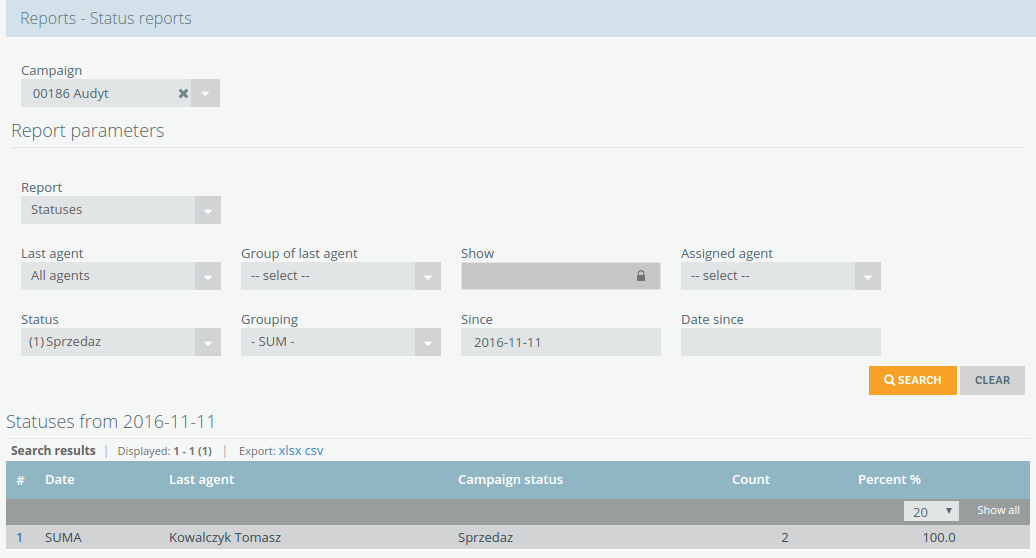Expand the Campaign dropdown arrow

coord(205,94)
